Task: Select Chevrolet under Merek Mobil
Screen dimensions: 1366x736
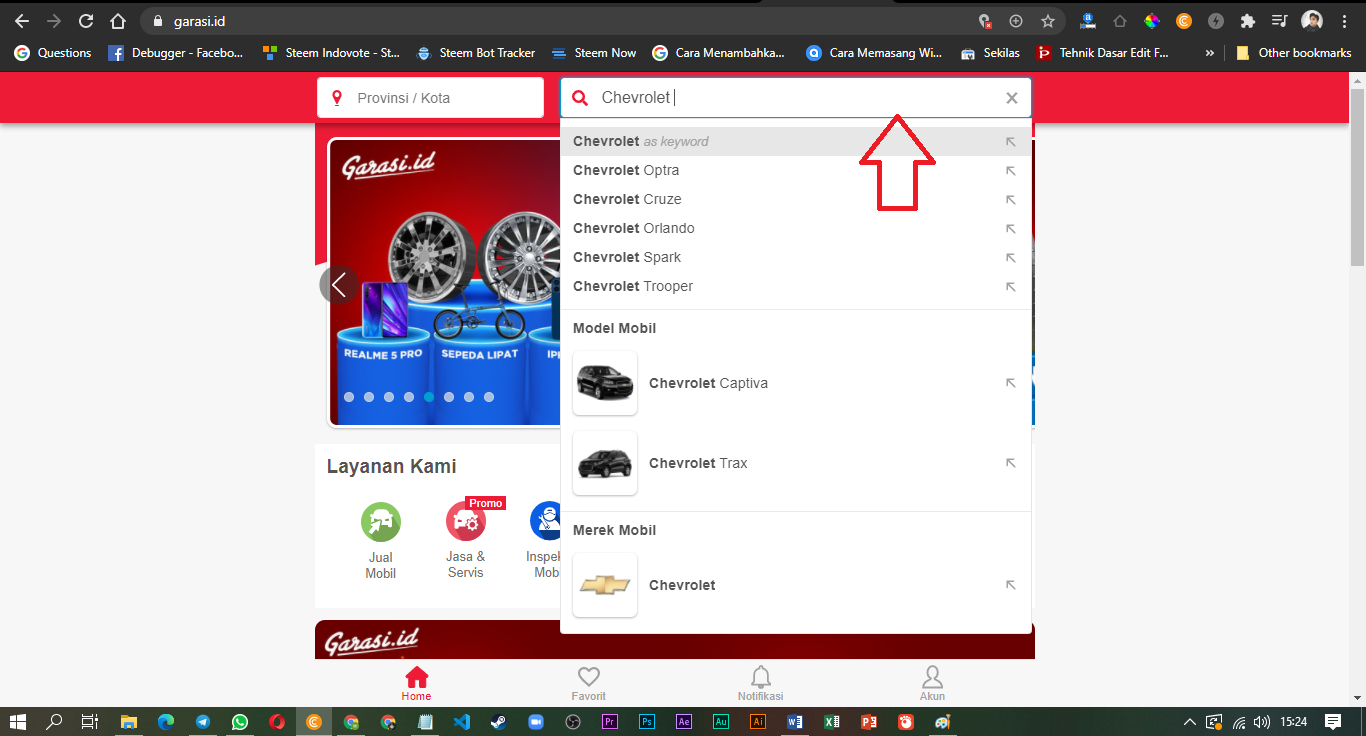Action: pos(682,585)
